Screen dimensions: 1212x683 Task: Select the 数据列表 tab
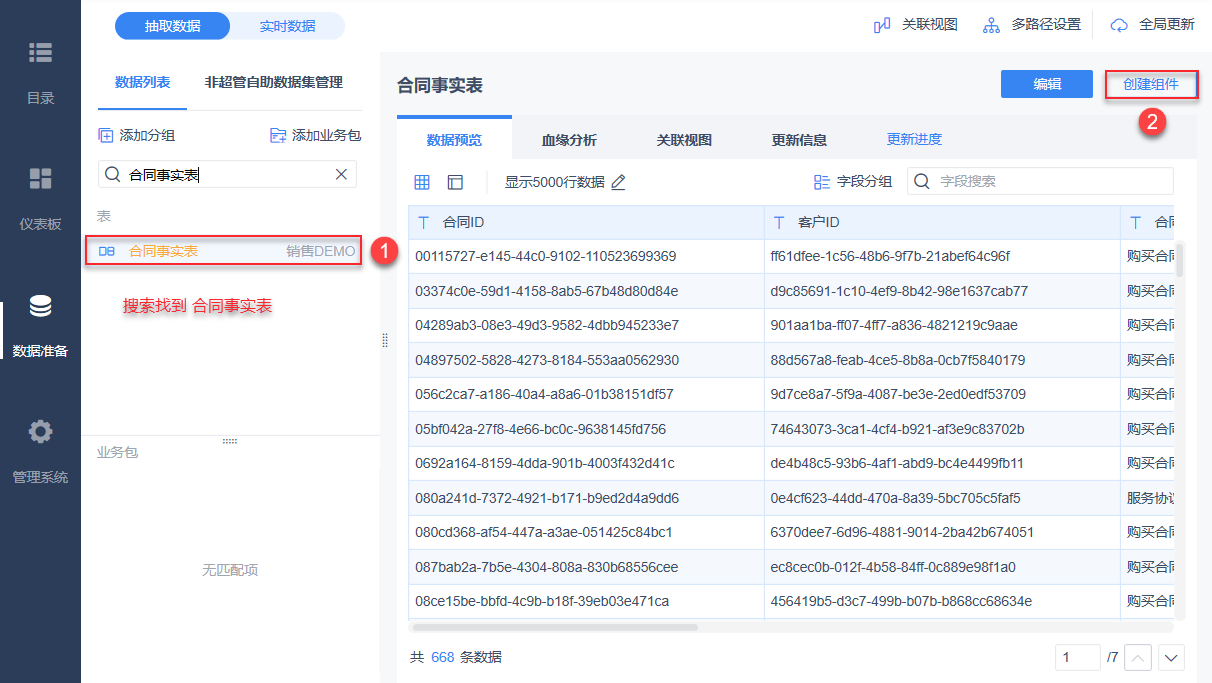click(x=142, y=82)
